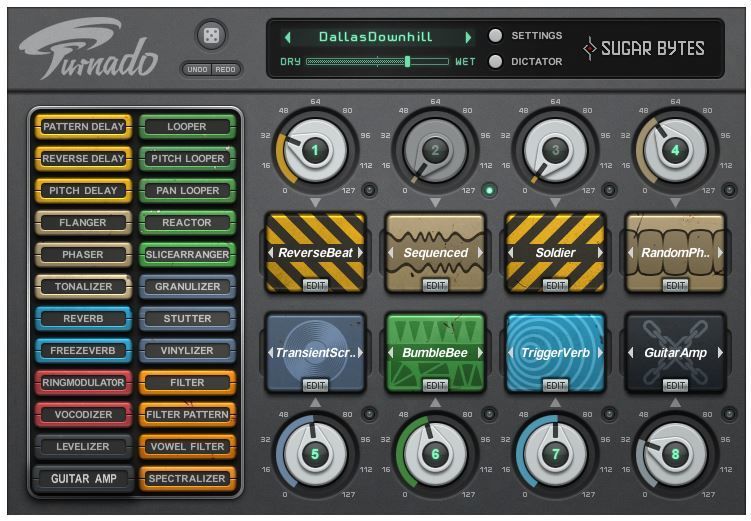Choose Flanger effect
Viewport: 751px width, 521px height.
tap(83, 223)
